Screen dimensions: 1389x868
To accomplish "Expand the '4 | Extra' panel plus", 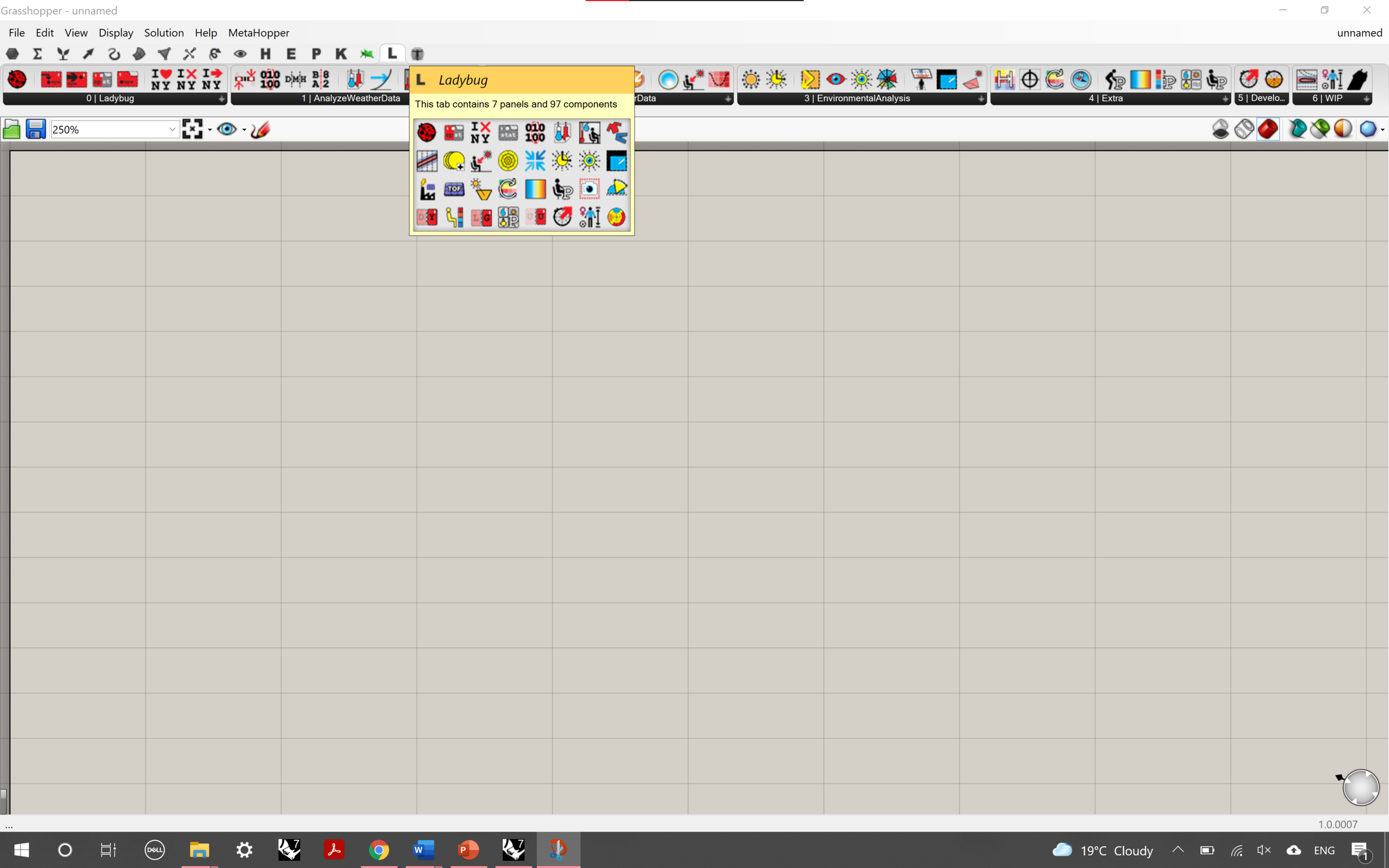I will [1225, 99].
